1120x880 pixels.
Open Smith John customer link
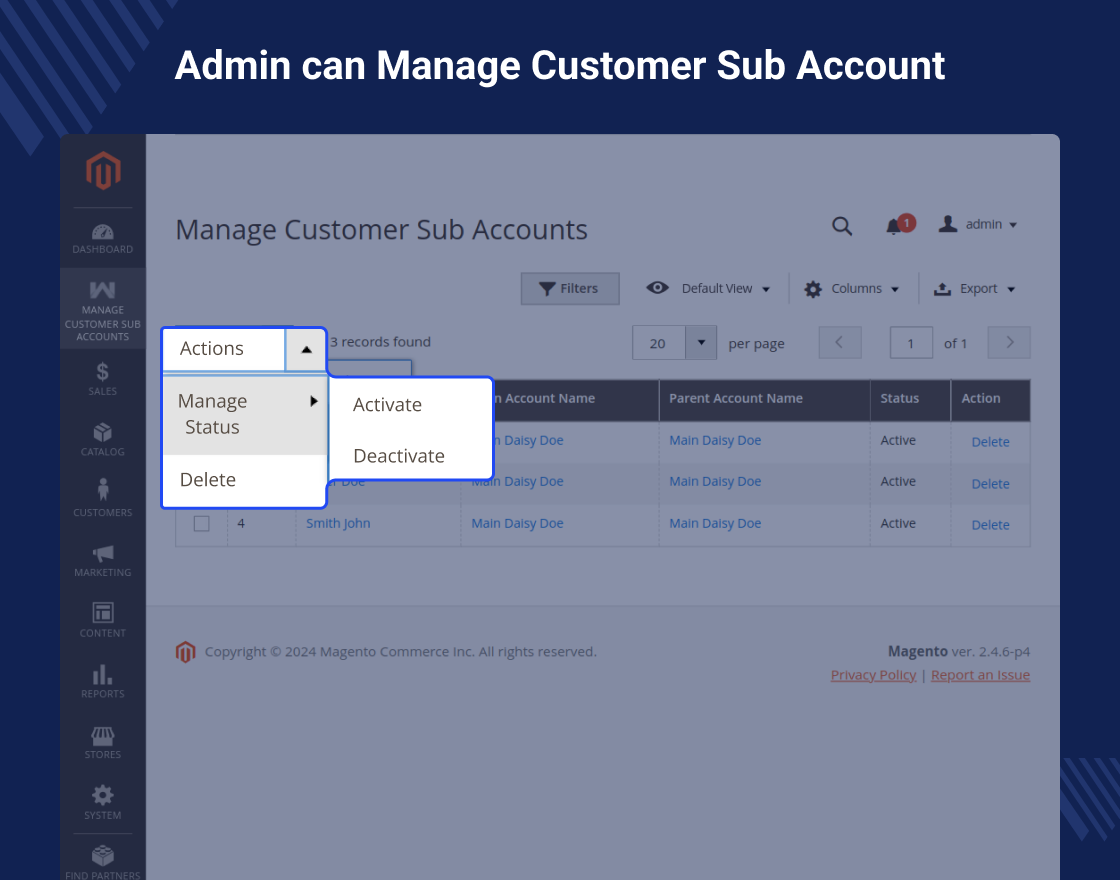pos(338,523)
